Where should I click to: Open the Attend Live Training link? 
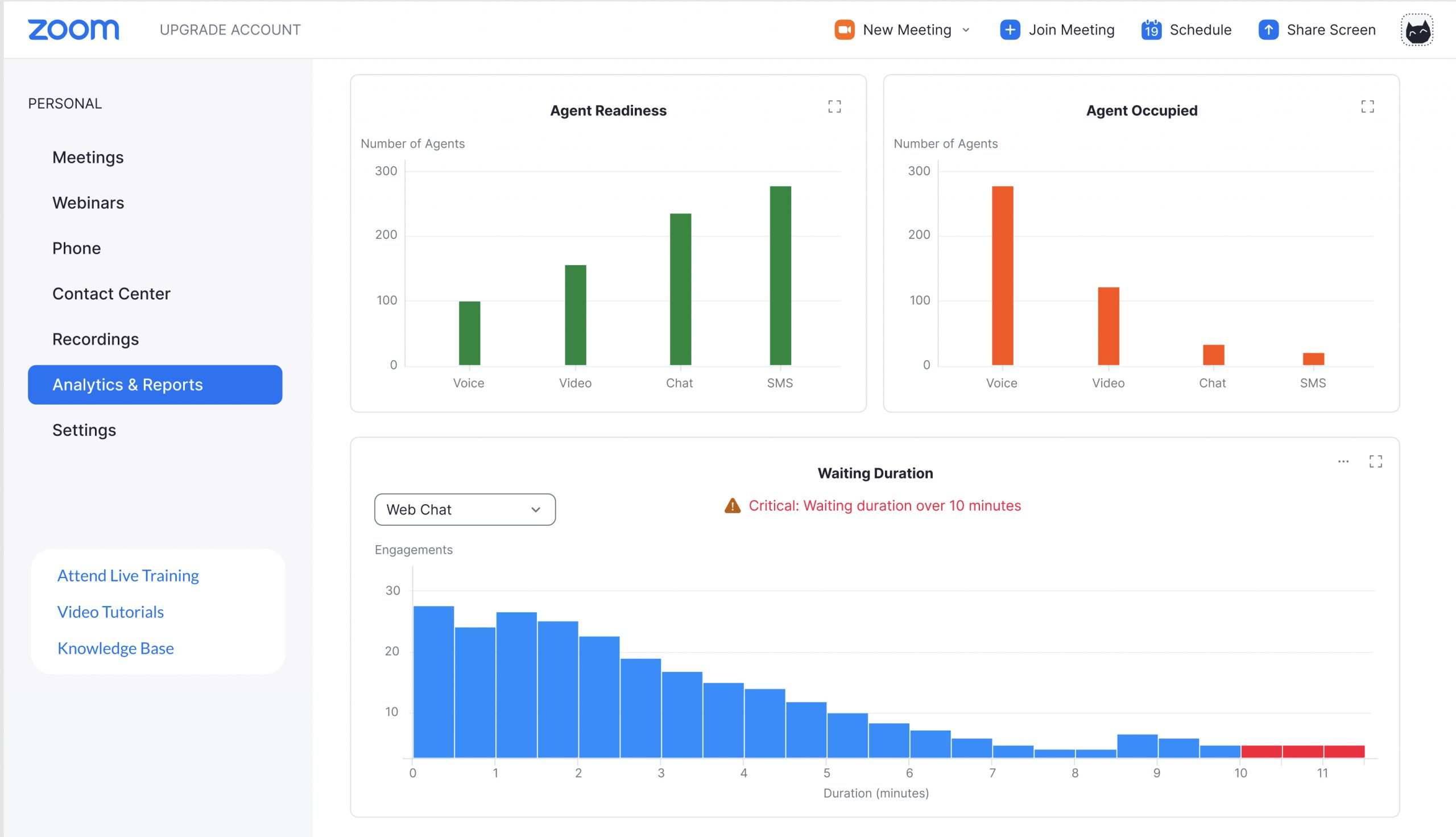(127, 575)
